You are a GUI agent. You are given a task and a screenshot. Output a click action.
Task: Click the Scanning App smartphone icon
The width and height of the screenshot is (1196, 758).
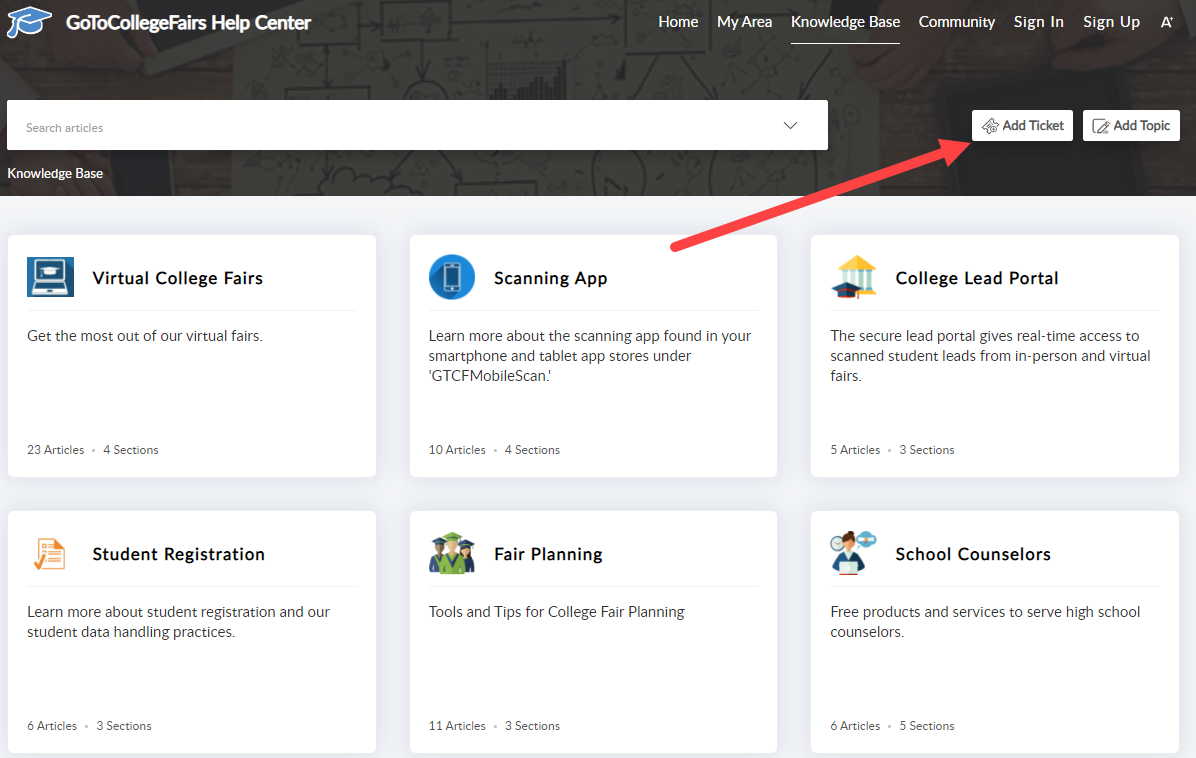tap(452, 277)
